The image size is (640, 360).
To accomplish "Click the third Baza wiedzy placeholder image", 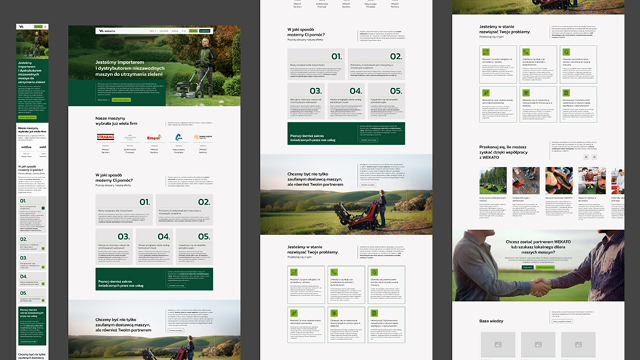I will click(578, 344).
